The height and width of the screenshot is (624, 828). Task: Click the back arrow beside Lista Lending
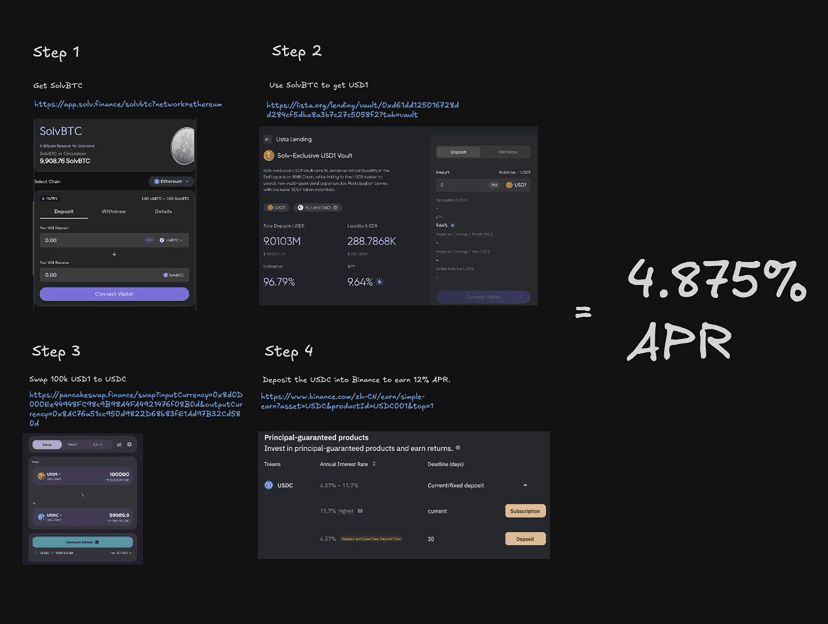point(267,139)
